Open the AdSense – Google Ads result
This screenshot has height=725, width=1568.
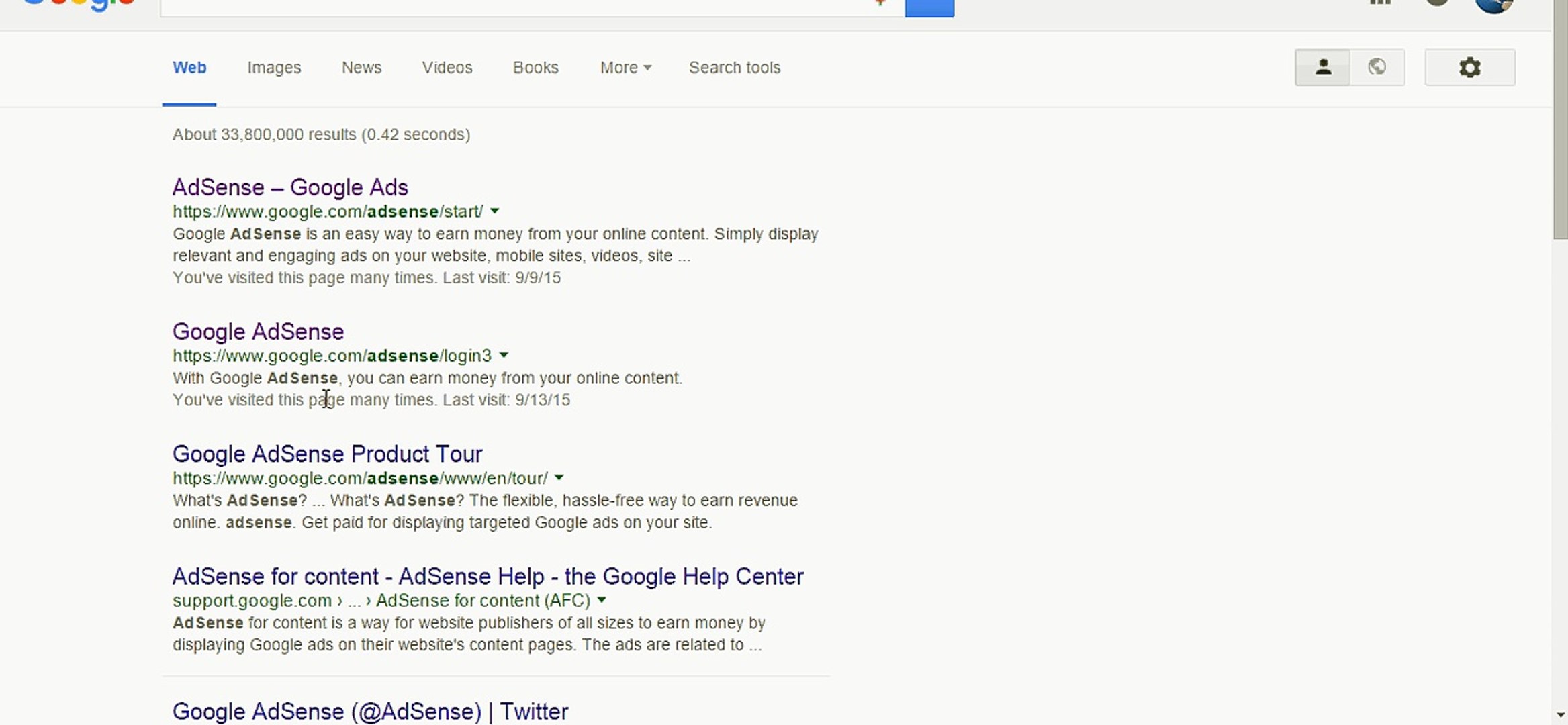(290, 187)
